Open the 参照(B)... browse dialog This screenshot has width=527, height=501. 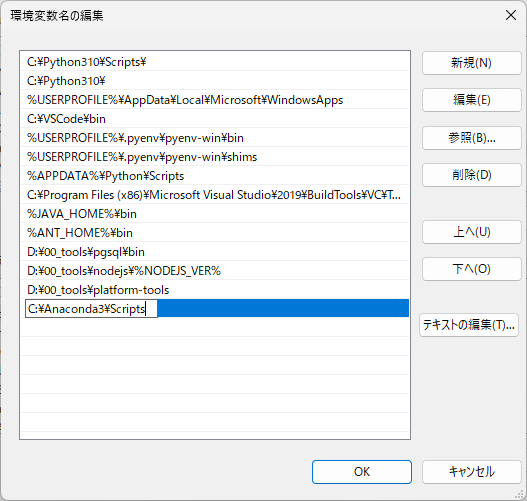click(472, 138)
